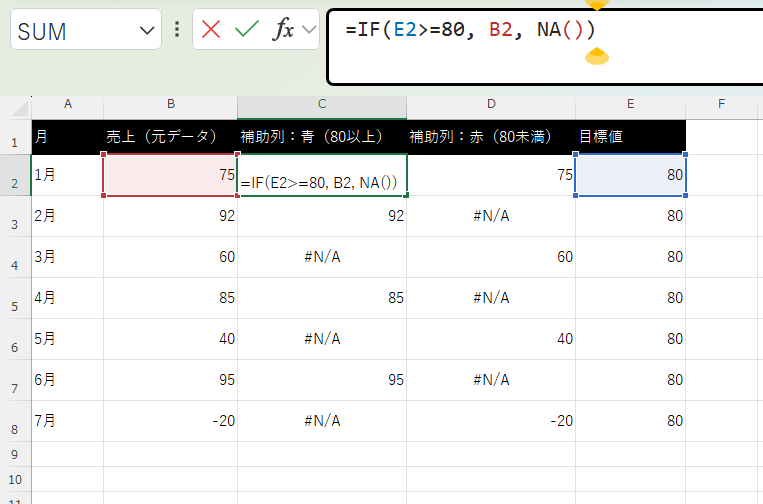Click cell D8 containing -20
The image size is (763, 504).
tap(491, 421)
